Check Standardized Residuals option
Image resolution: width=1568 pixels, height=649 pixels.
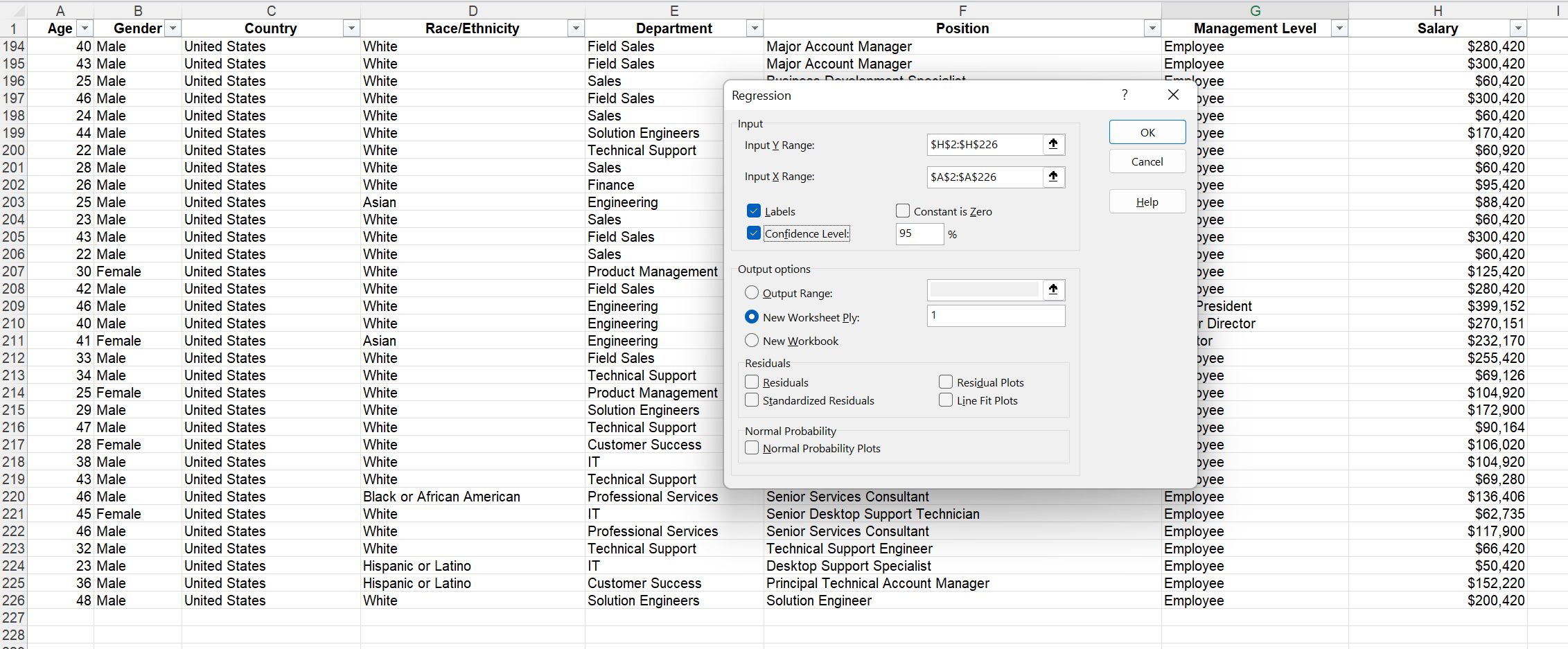click(752, 400)
